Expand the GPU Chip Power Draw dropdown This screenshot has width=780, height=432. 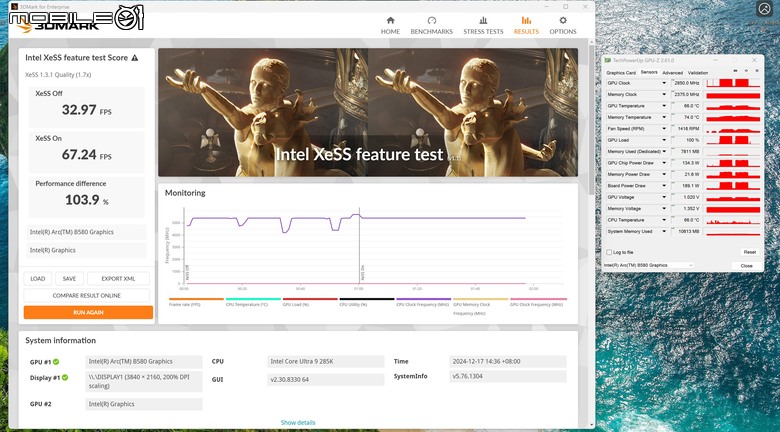664,163
